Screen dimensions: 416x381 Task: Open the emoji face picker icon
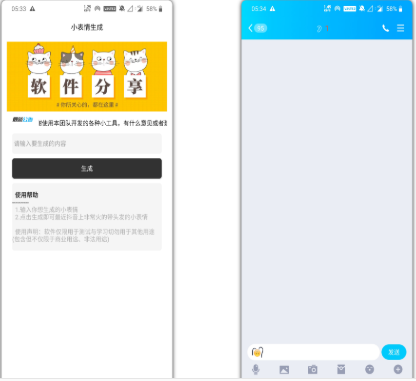pyautogui.click(x=370, y=369)
